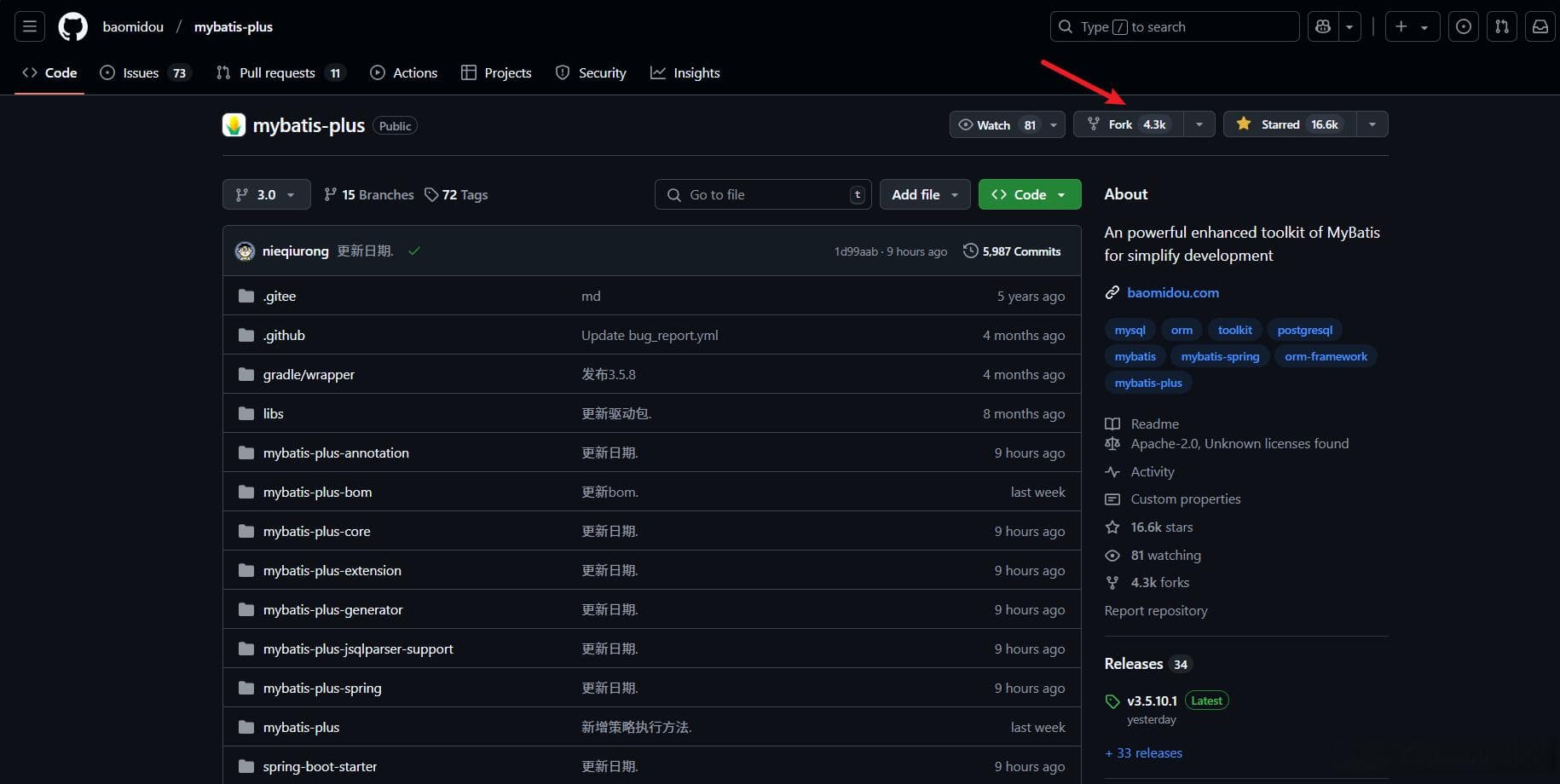Open the star lists dropdown arrow
Image resolution: width=1560 pixels, height=784 pixels.
pyautogui.click(x=1372, y=124)
